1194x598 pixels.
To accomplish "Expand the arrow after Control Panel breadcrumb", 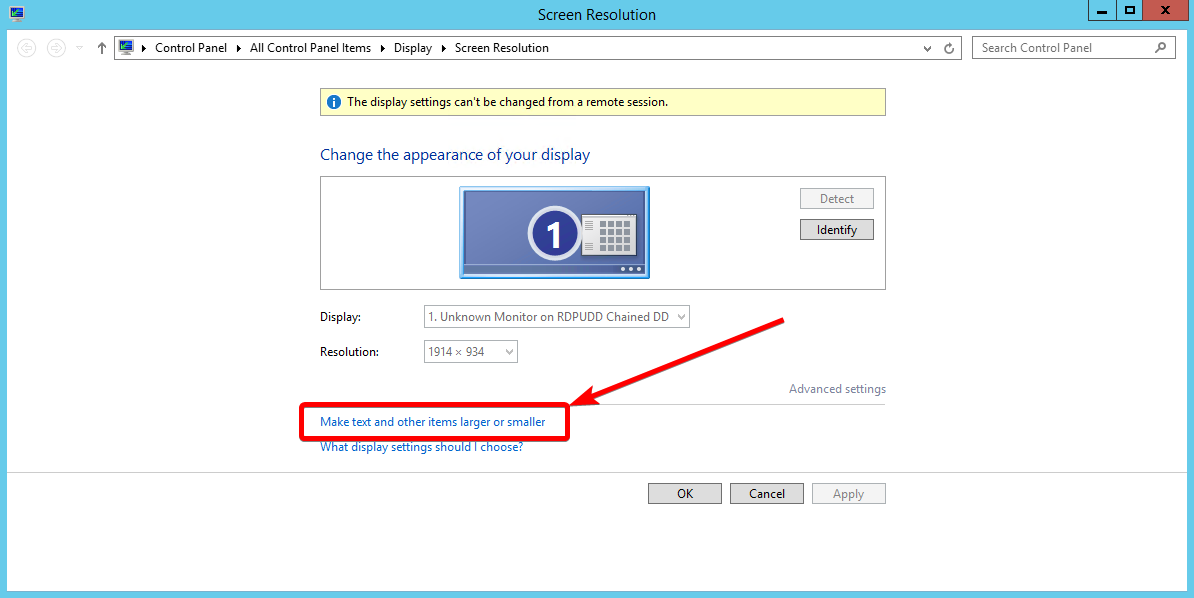I will pos(239,48).
